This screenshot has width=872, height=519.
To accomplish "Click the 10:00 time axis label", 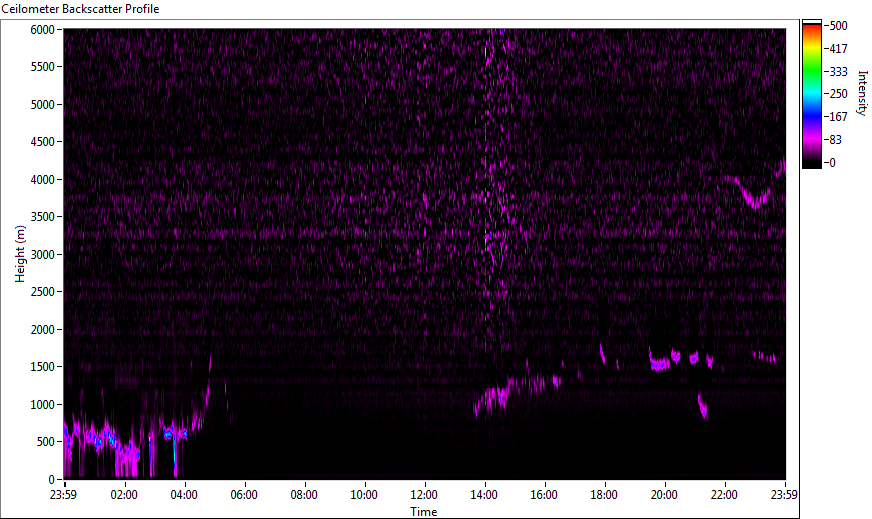I will (x=364, y=495).
